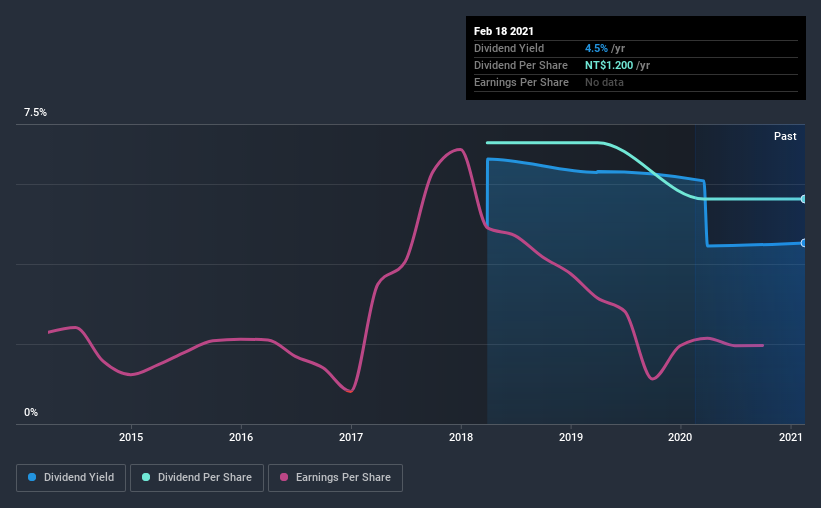
Task: Click the 0% y-axis label
Action: coord(31,413)
